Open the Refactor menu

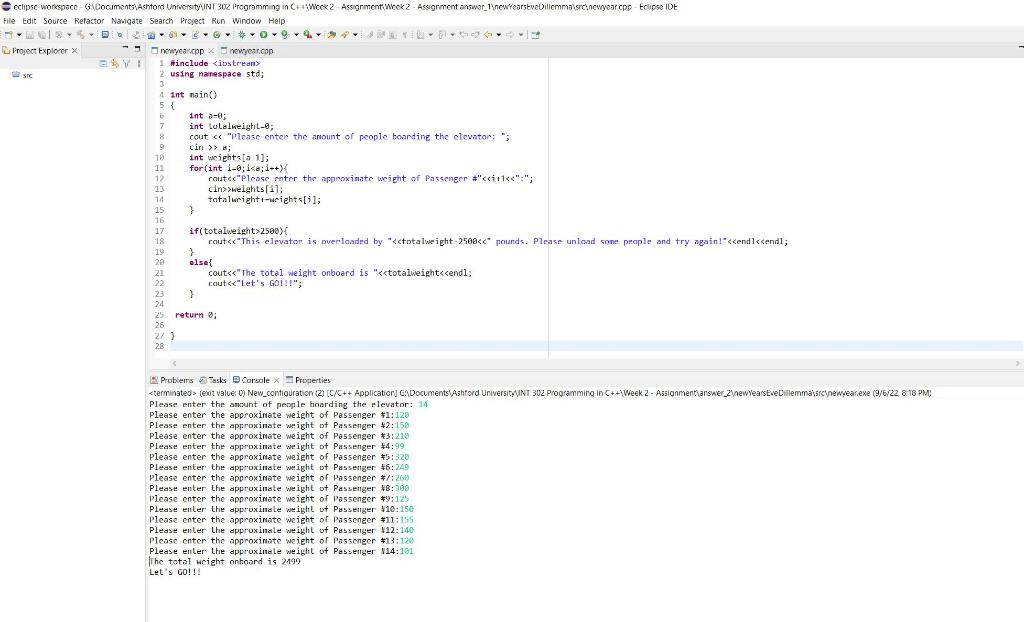[89, 21]
